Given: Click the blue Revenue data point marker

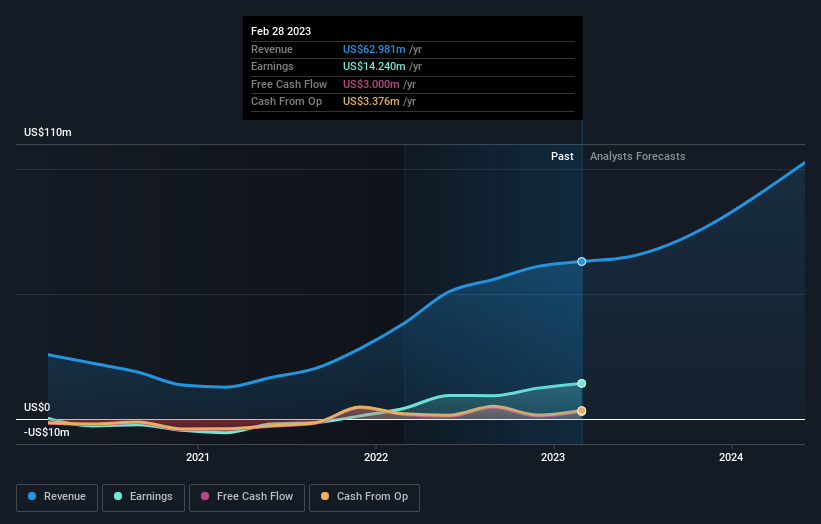Looking at the screenshot, I should pyautogui.click(x=582, y=261).
